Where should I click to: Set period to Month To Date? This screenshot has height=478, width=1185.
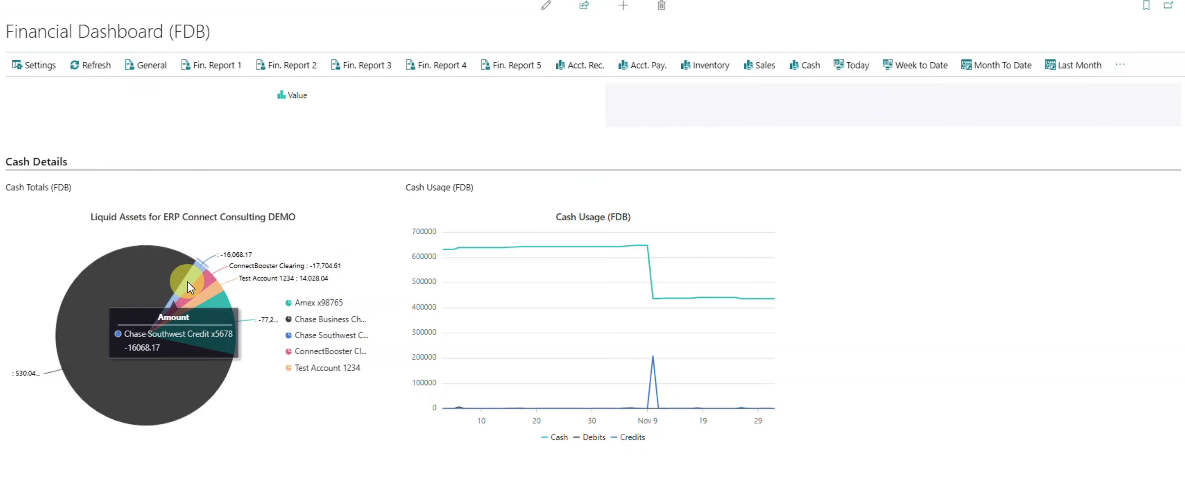coord(996,65)
